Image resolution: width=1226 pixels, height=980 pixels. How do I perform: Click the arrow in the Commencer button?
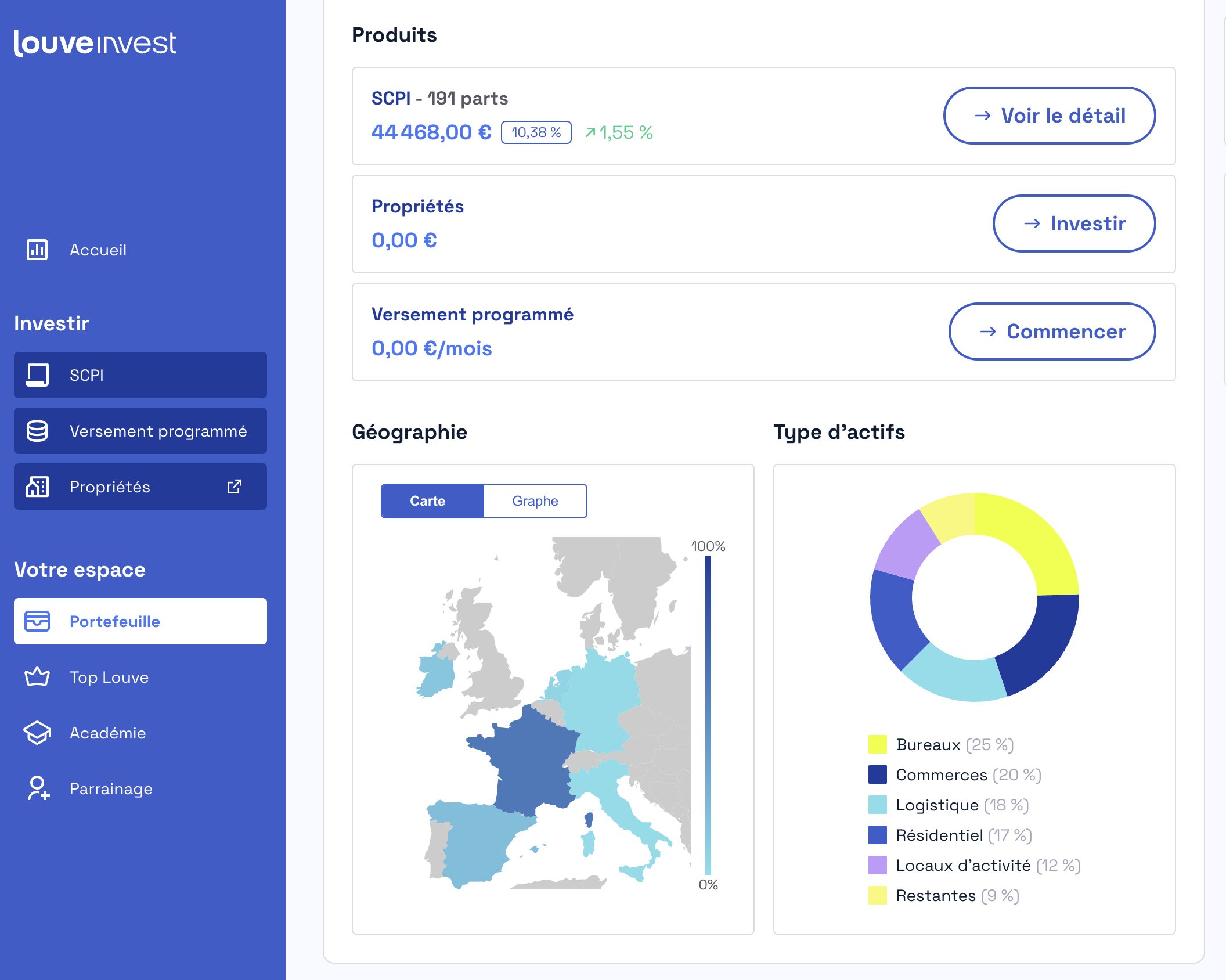point(988,332)
